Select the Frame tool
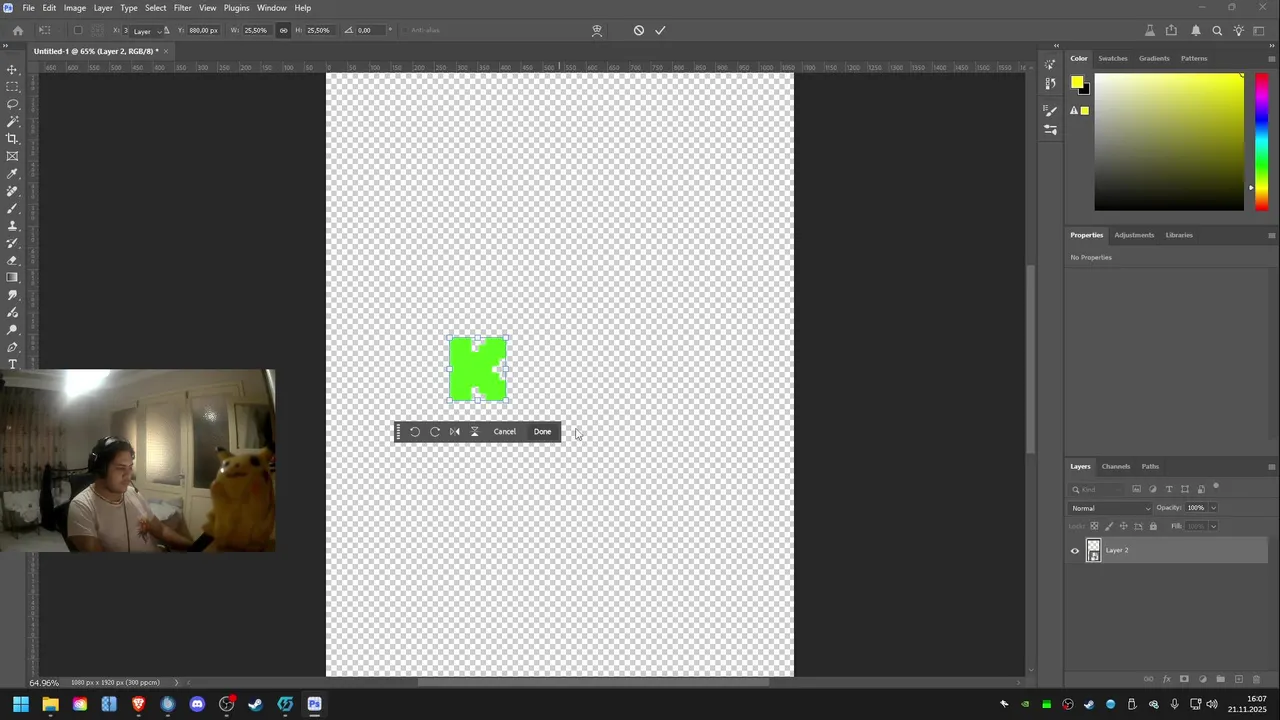Screen dimensions: 1280x720 [x=12, y=156]
